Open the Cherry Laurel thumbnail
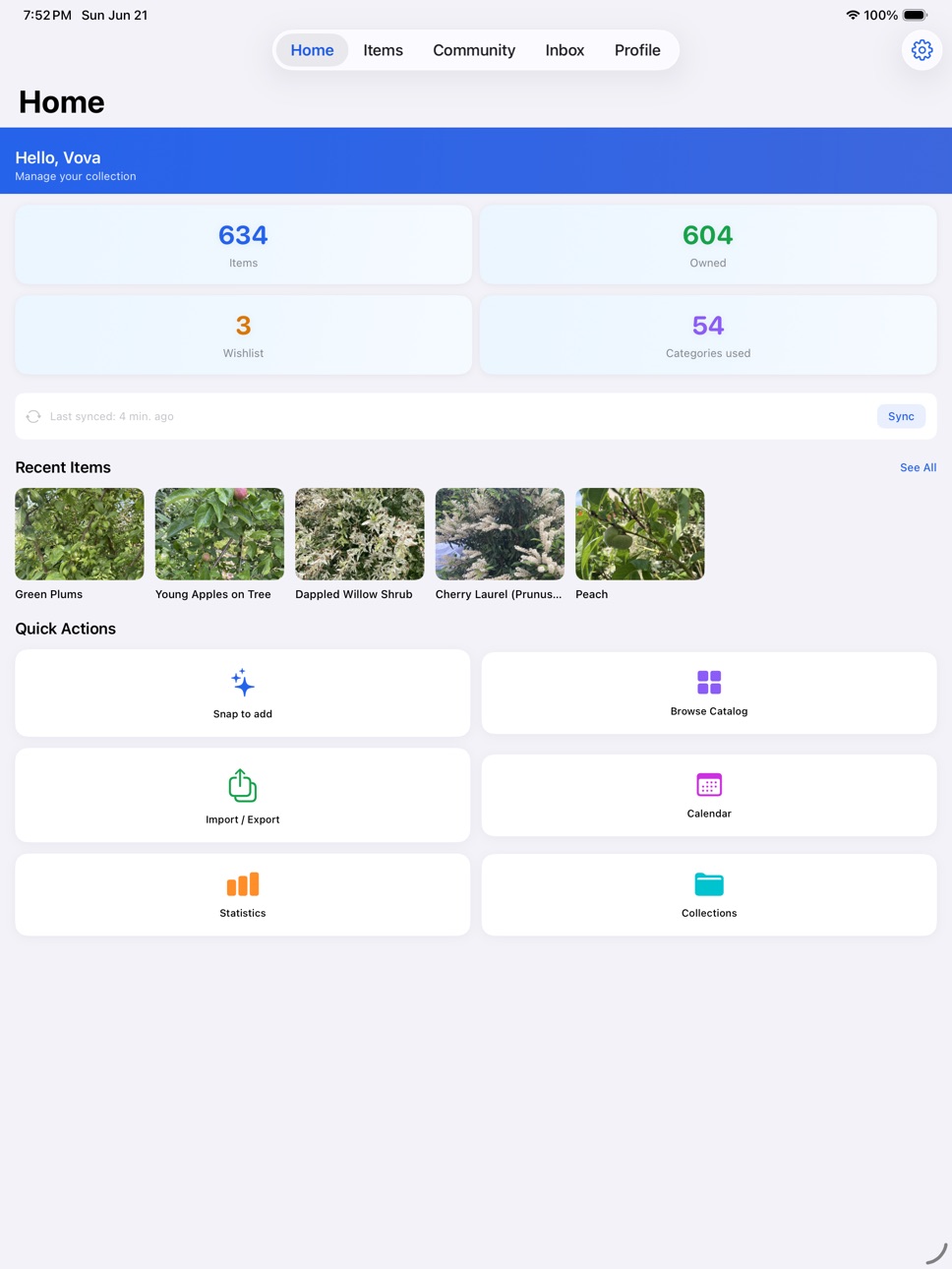952x1269 pixels. (x=500, y=534)
